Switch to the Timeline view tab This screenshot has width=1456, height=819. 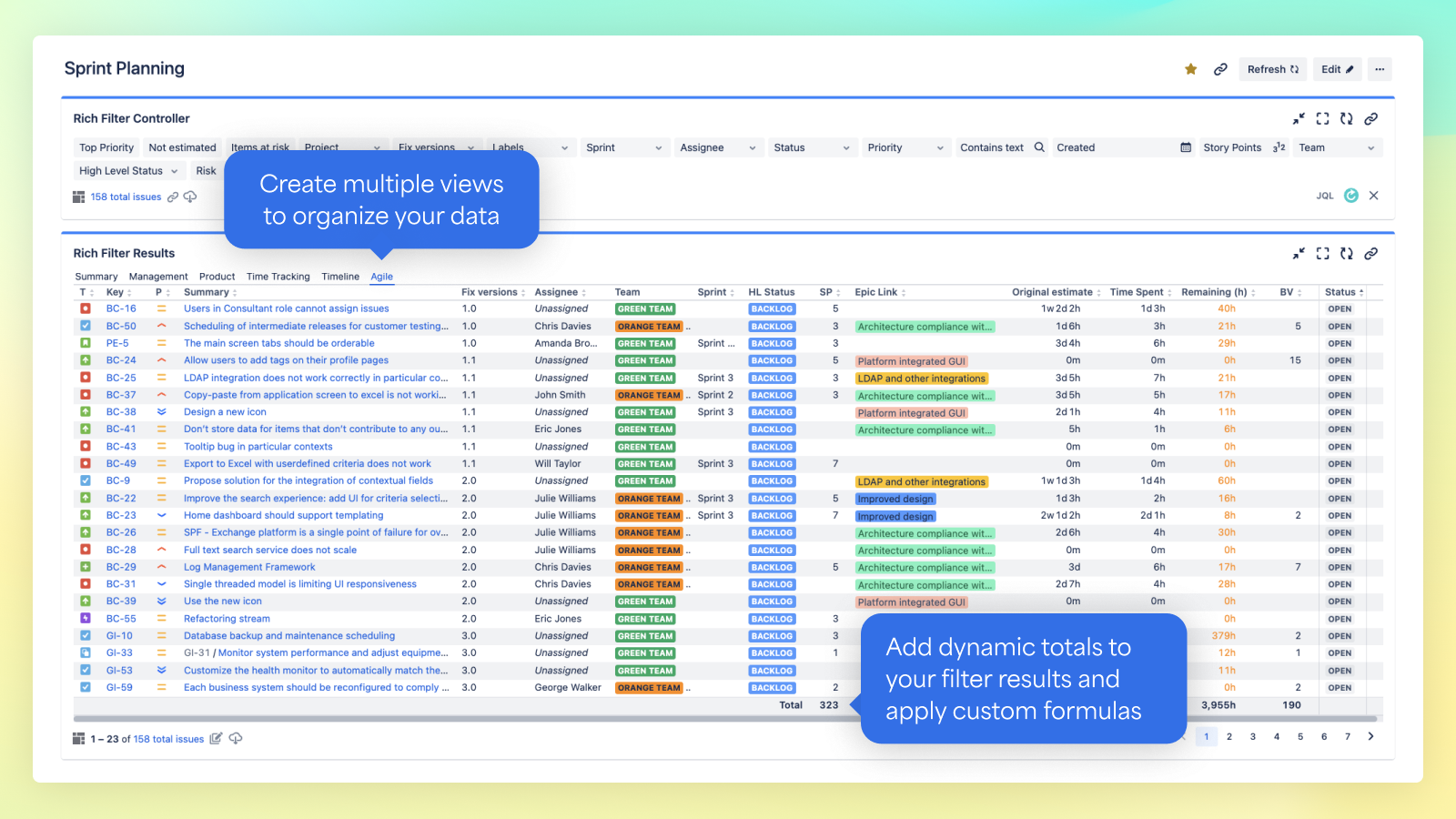tap(340, 277)
